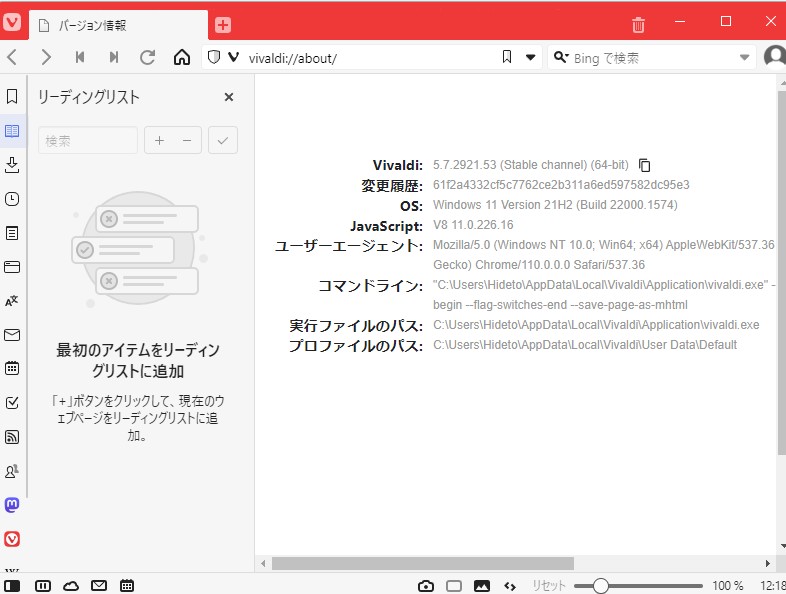Image resolution: width=786 pixels, height=594 pixels.
Task: Expand search field history dropdown
Action: (744, 58)
